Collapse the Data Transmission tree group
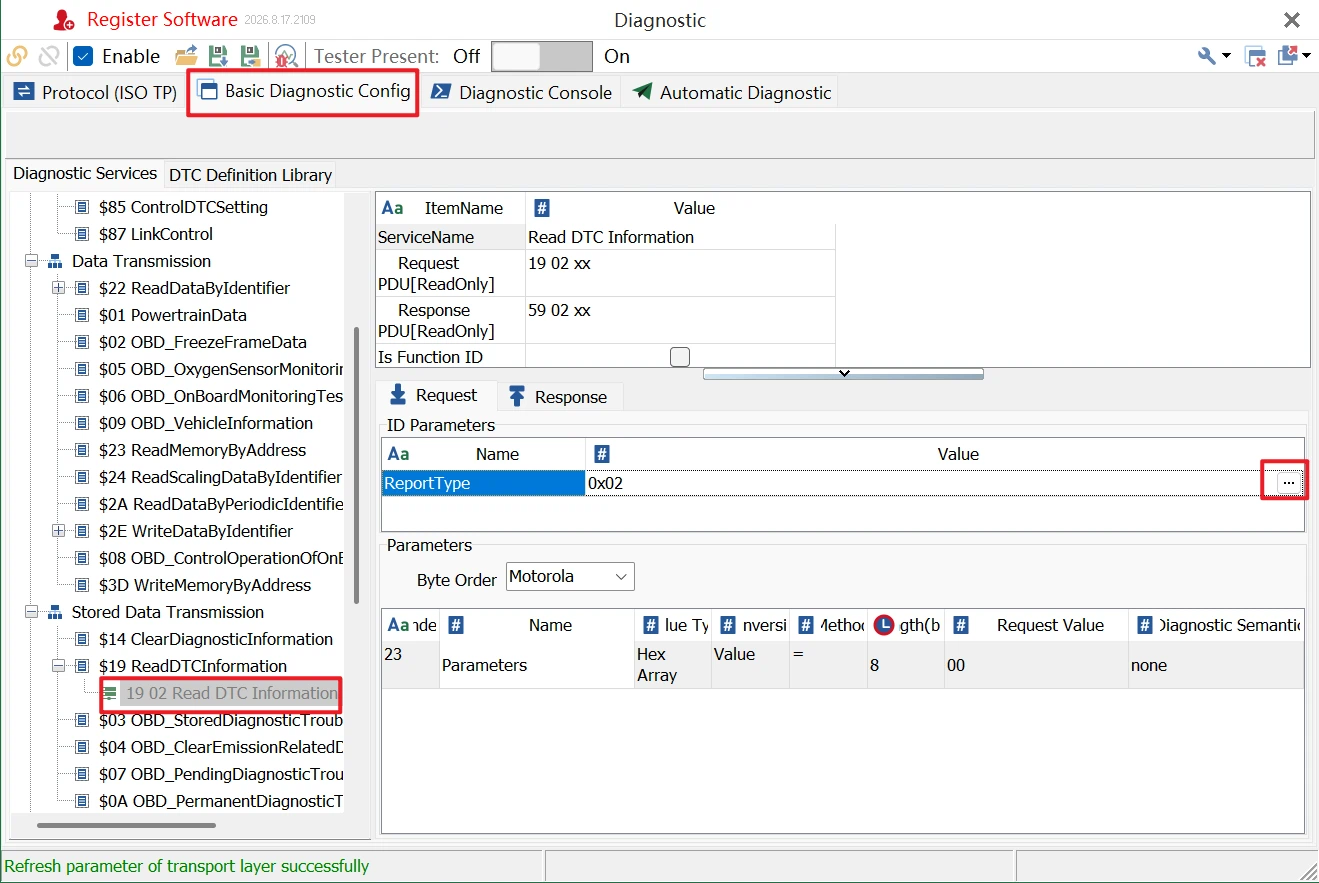Image resolution: width=1319 pixels, height=883 pixels. pyautogui.click(x=31, y=261)
